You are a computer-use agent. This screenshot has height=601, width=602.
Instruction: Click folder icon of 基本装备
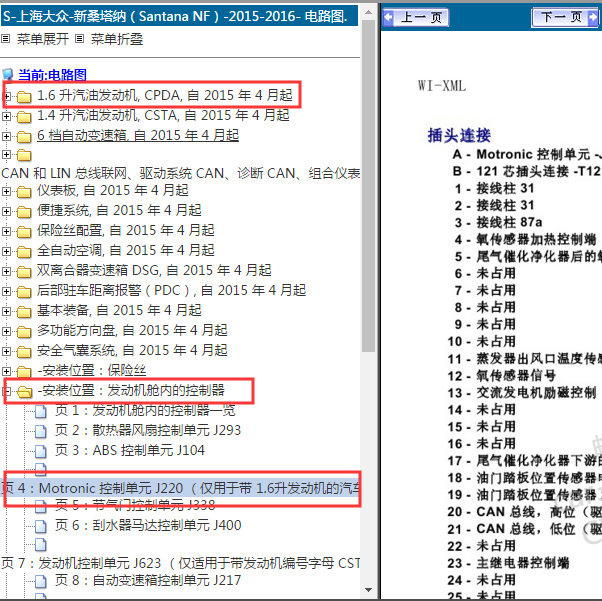click(24, 312)
